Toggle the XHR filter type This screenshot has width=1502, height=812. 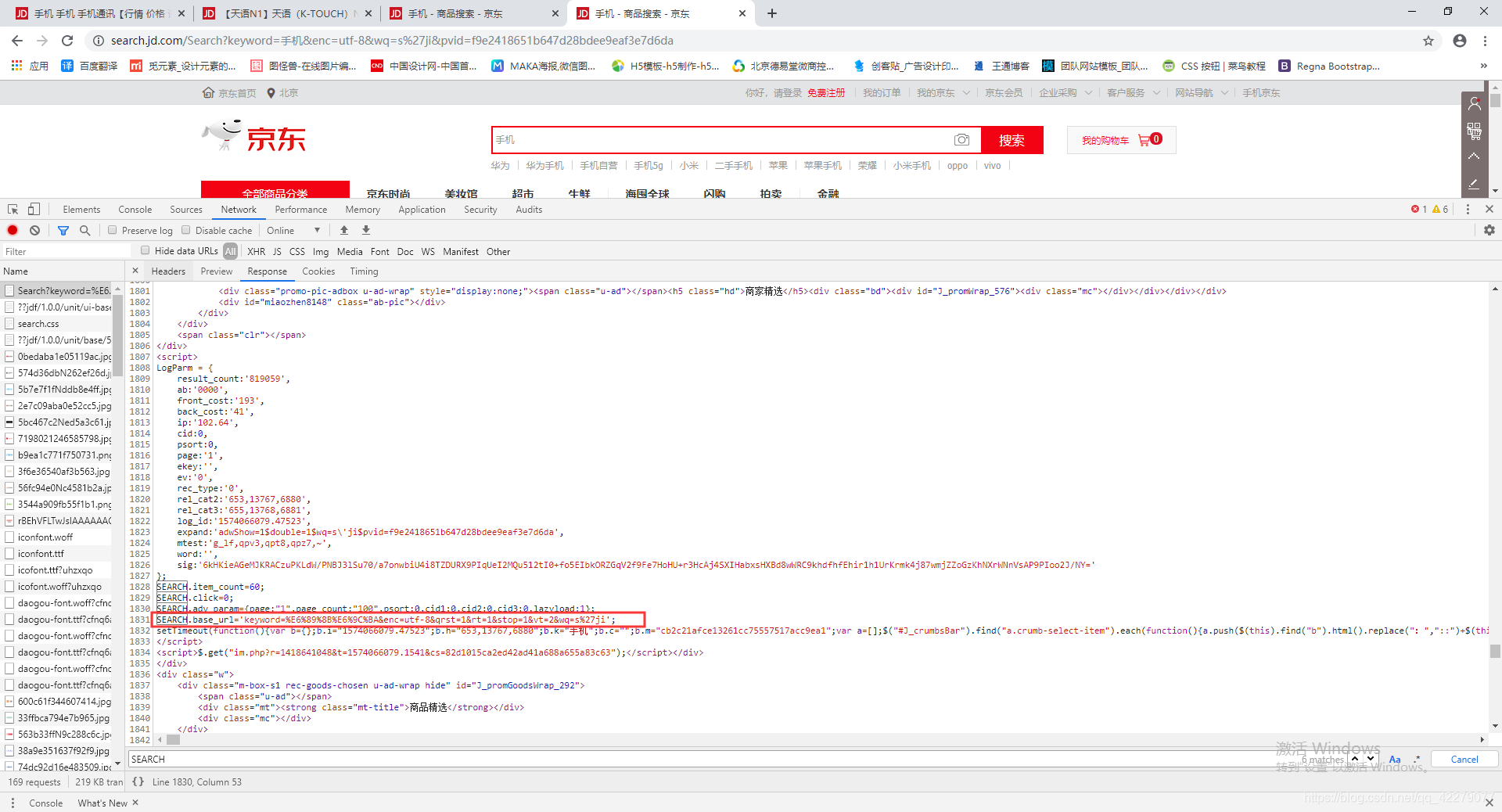pyautogui.click(x=256, y=251)
